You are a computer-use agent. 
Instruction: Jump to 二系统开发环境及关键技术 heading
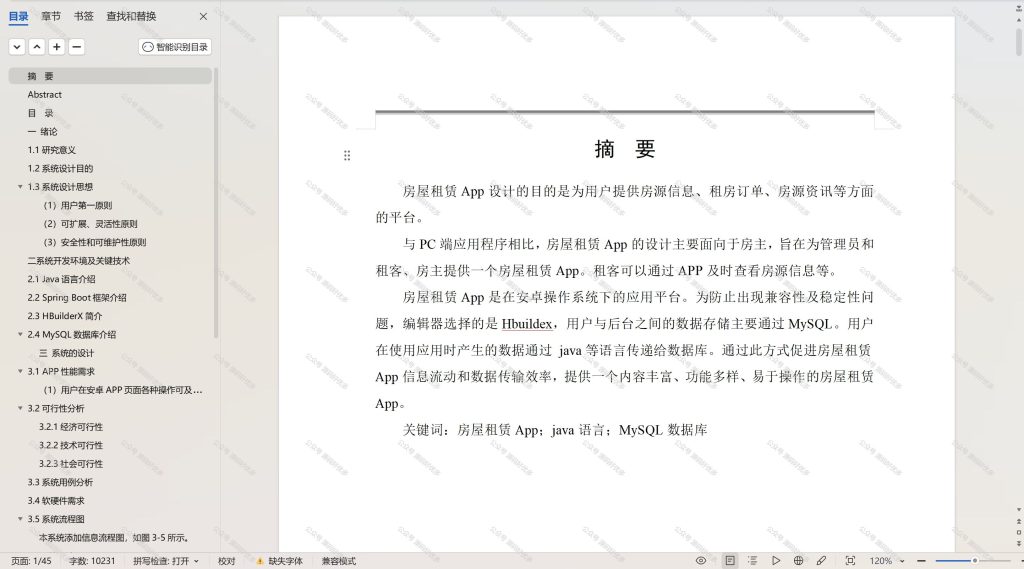78,261
